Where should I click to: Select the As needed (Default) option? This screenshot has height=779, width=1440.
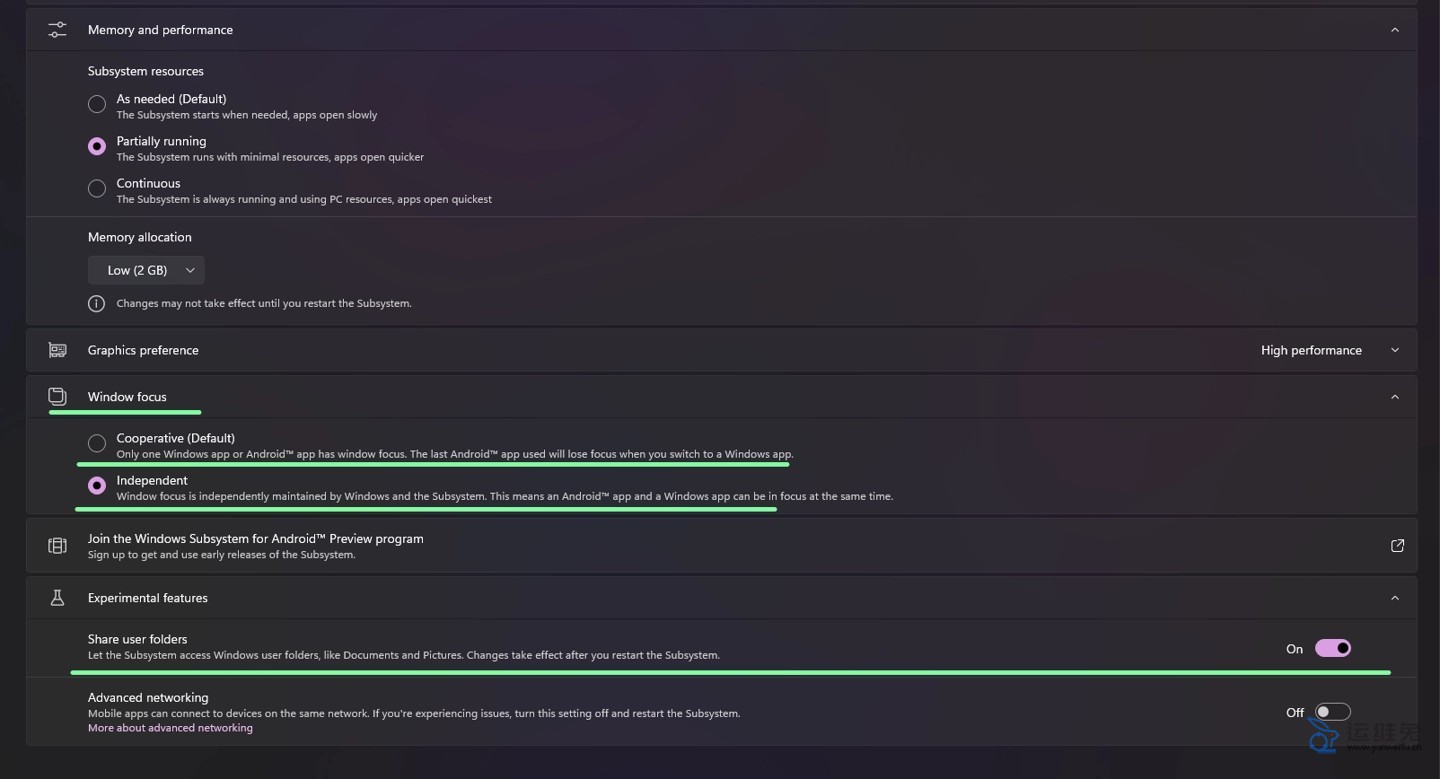(x=97, y=104)
